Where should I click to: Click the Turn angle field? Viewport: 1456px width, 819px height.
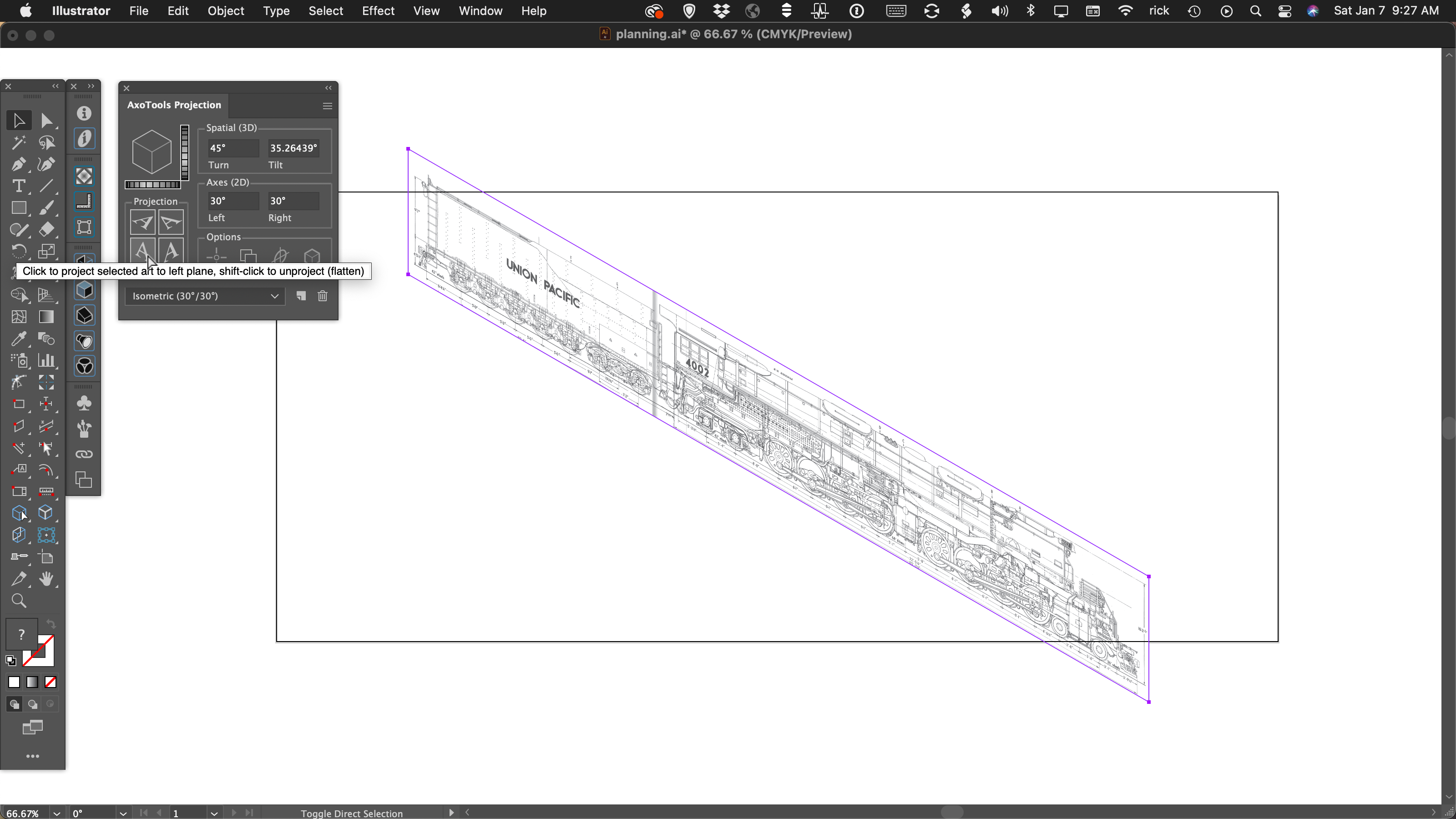pos(233,148)
